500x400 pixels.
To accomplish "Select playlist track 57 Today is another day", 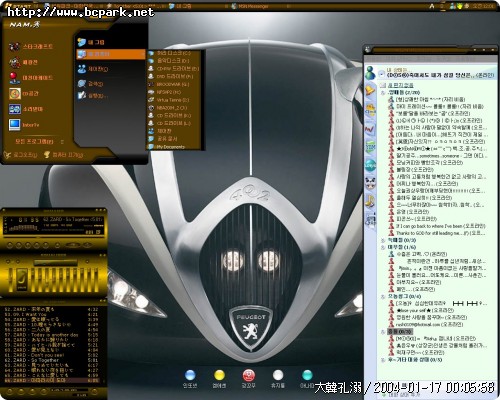I will click(x=52, y=334).
